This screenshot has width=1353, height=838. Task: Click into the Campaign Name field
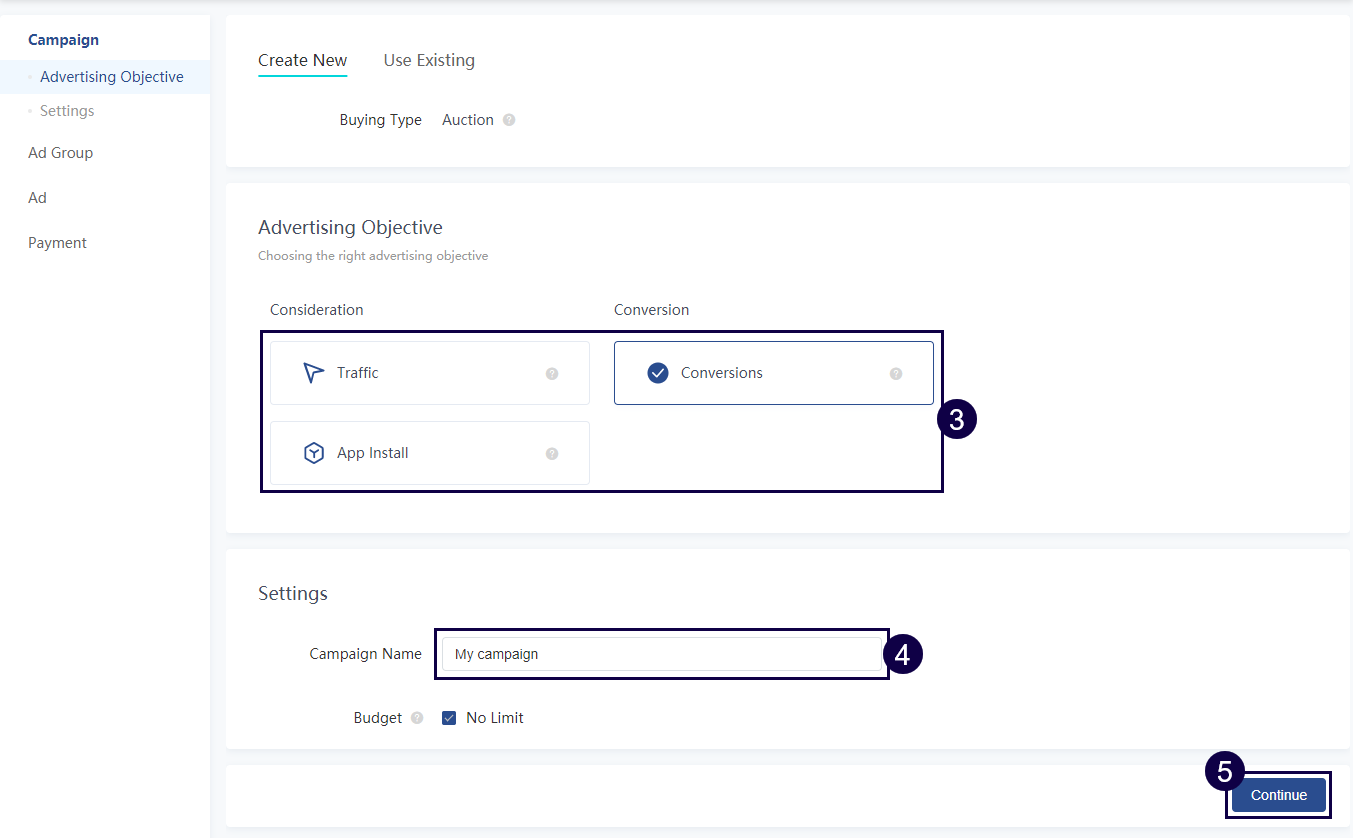[x=660, y=654]
